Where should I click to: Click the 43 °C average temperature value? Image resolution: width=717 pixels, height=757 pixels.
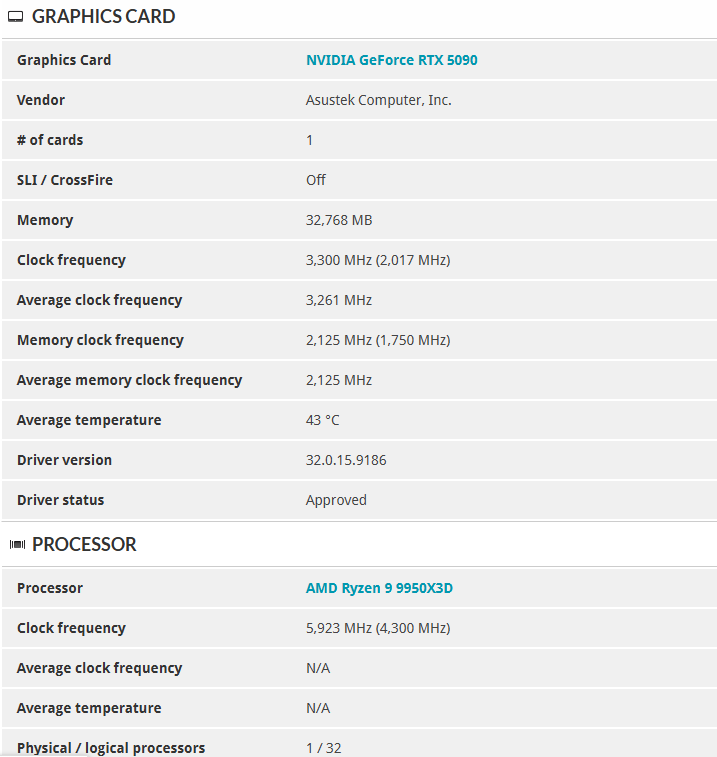(x=323, y=420)
